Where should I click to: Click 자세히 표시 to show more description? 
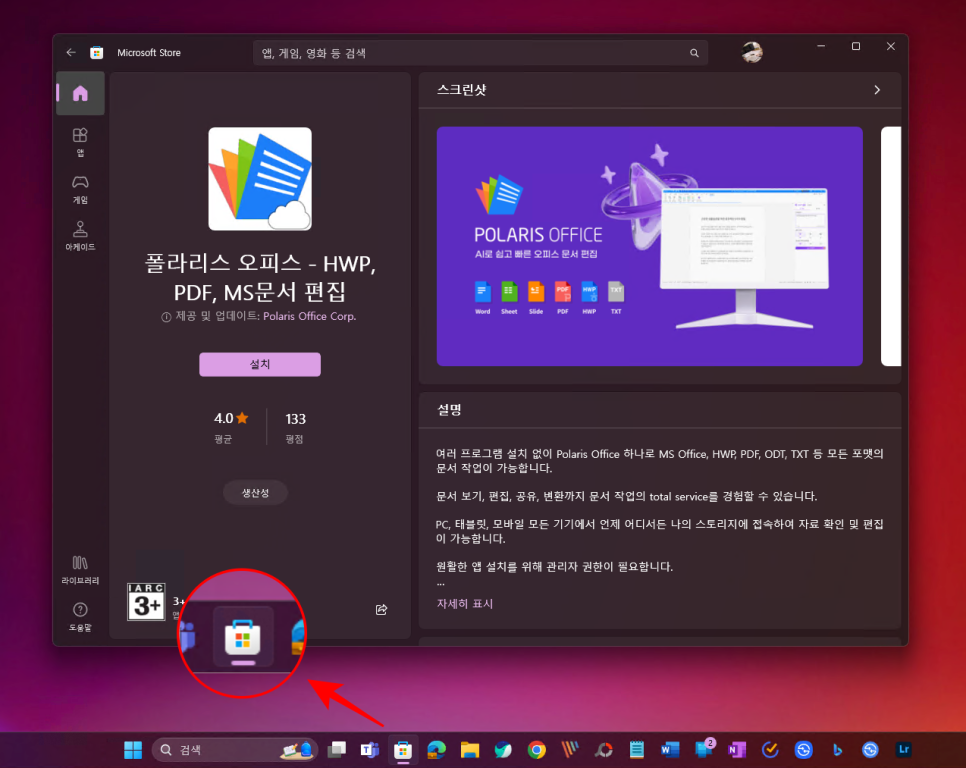[465, 604]
